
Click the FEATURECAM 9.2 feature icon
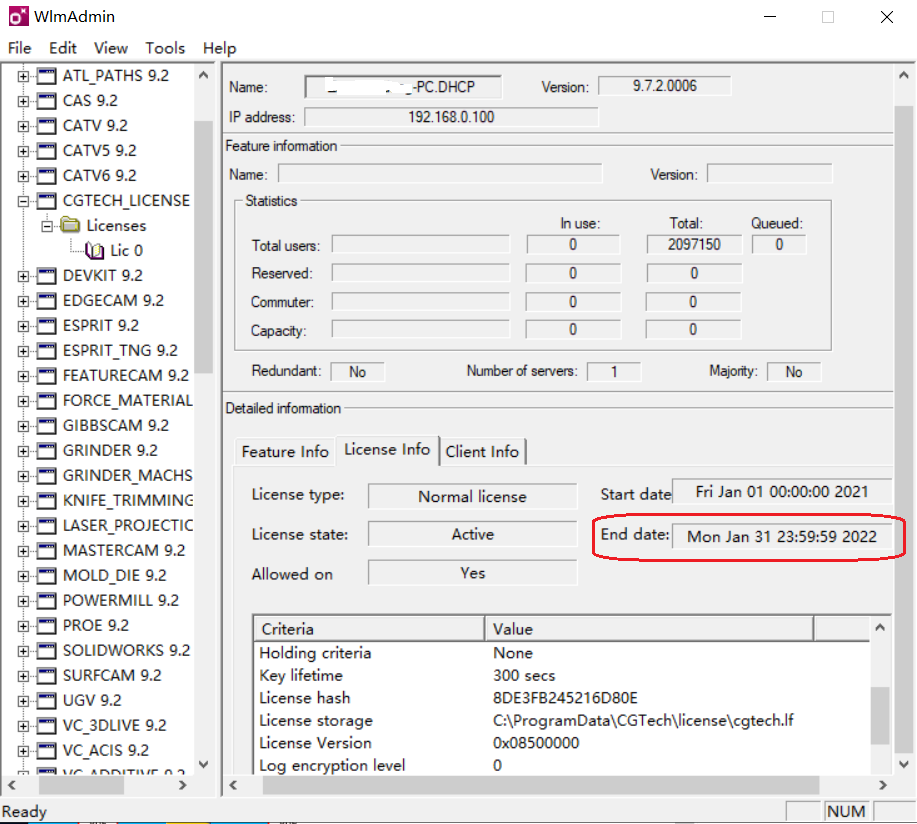[x=46, y=375]
